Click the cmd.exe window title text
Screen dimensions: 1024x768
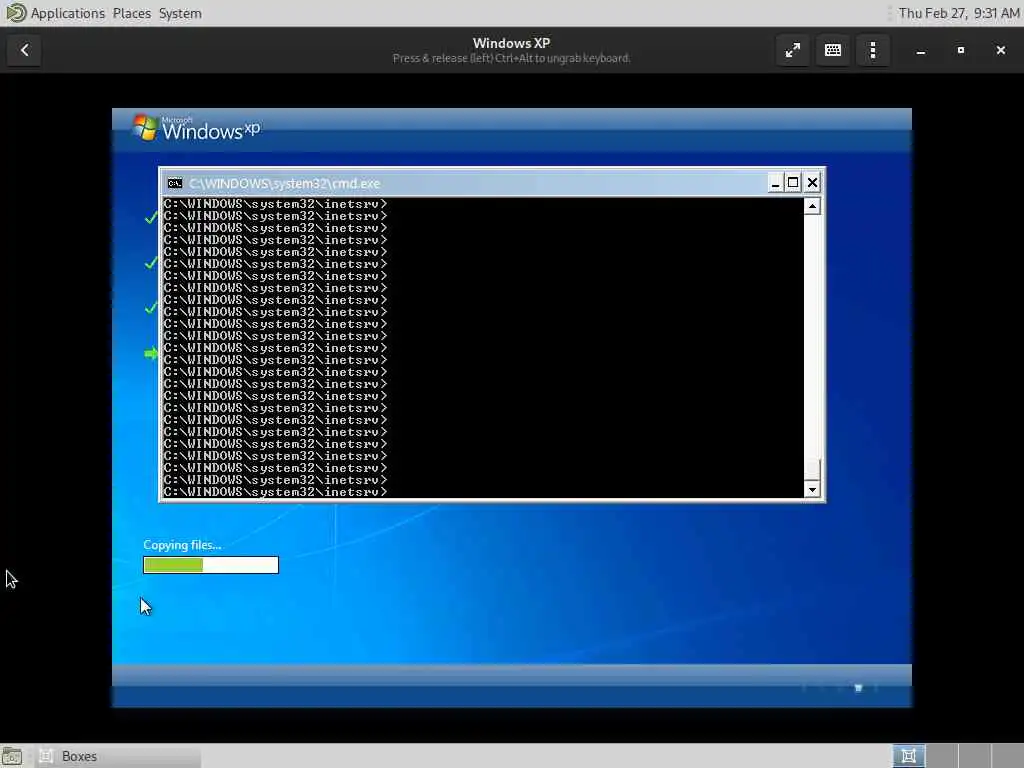pos(285,184)
